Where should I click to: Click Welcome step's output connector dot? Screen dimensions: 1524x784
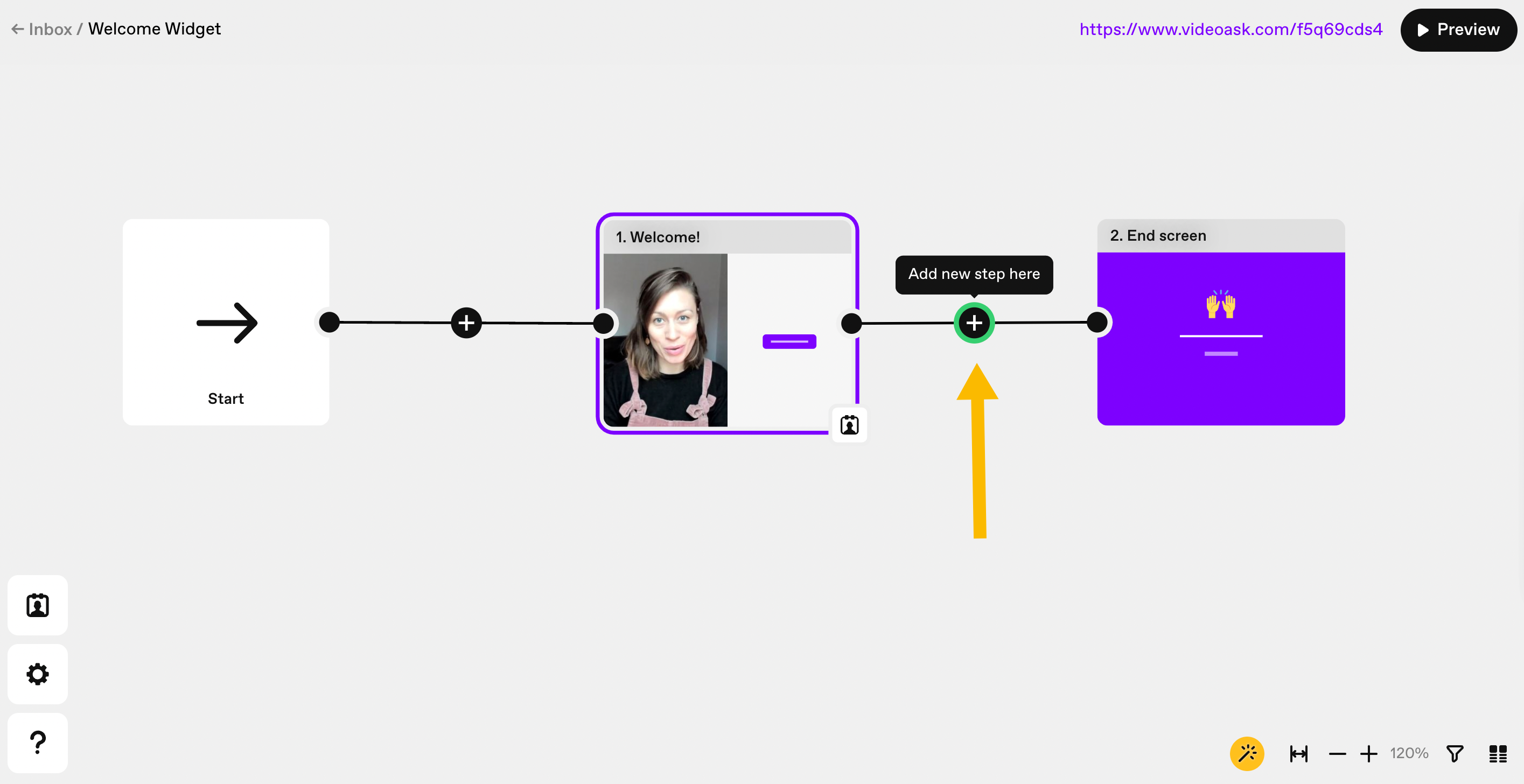(x=851, y=323)
